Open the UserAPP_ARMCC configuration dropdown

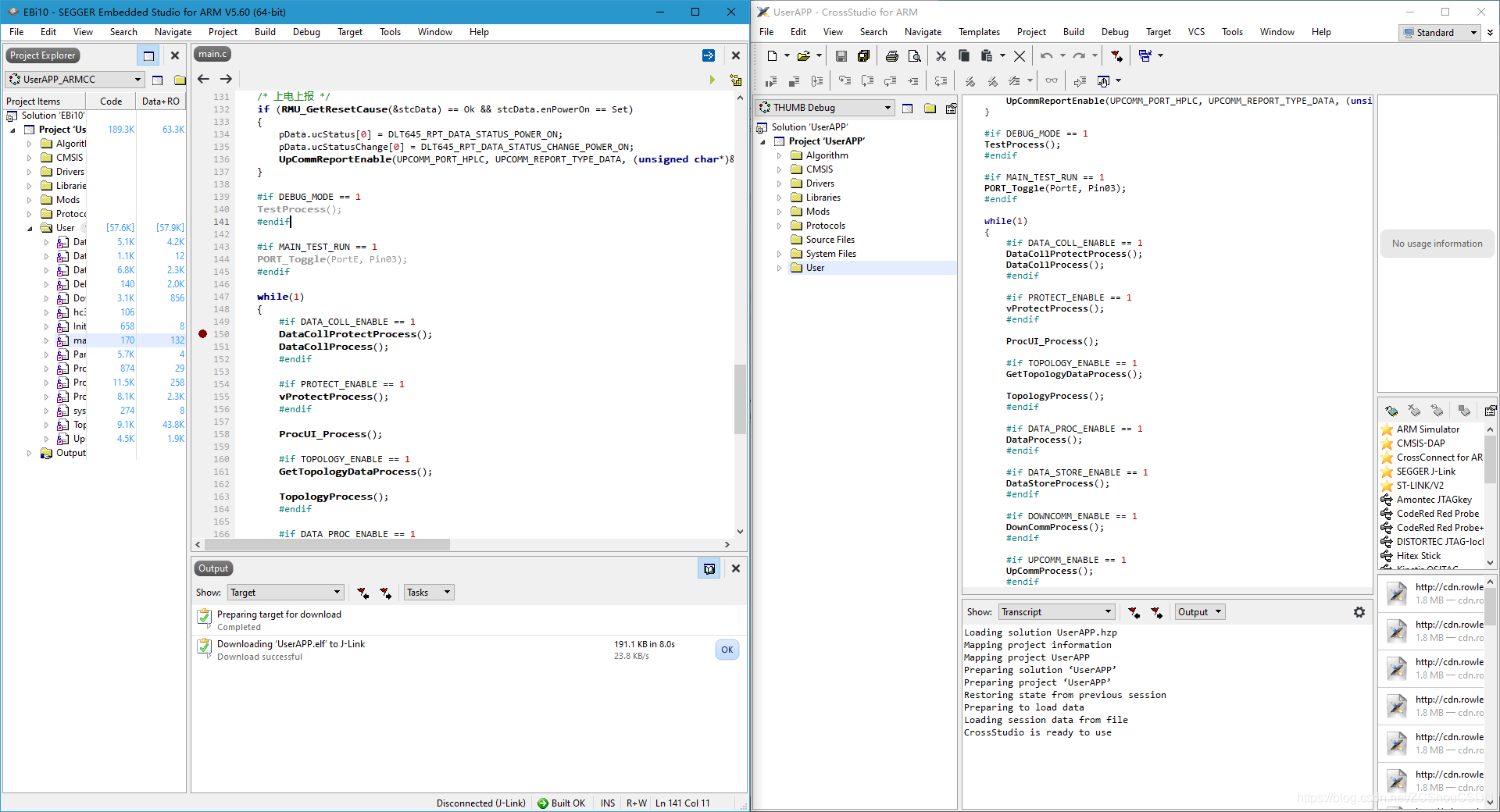click(x=75, y=79)
